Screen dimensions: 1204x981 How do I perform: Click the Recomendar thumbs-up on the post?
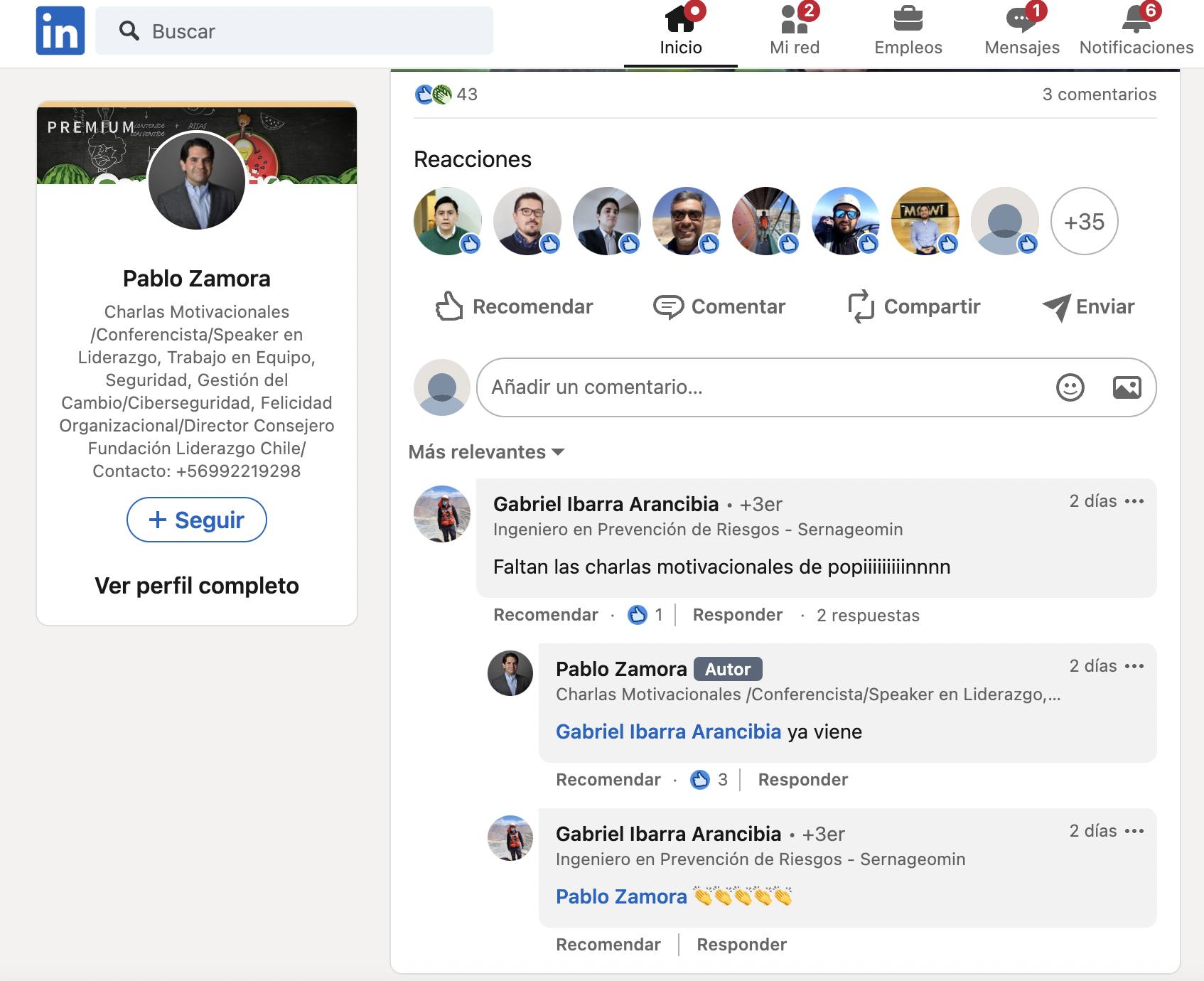pos(514,306)
